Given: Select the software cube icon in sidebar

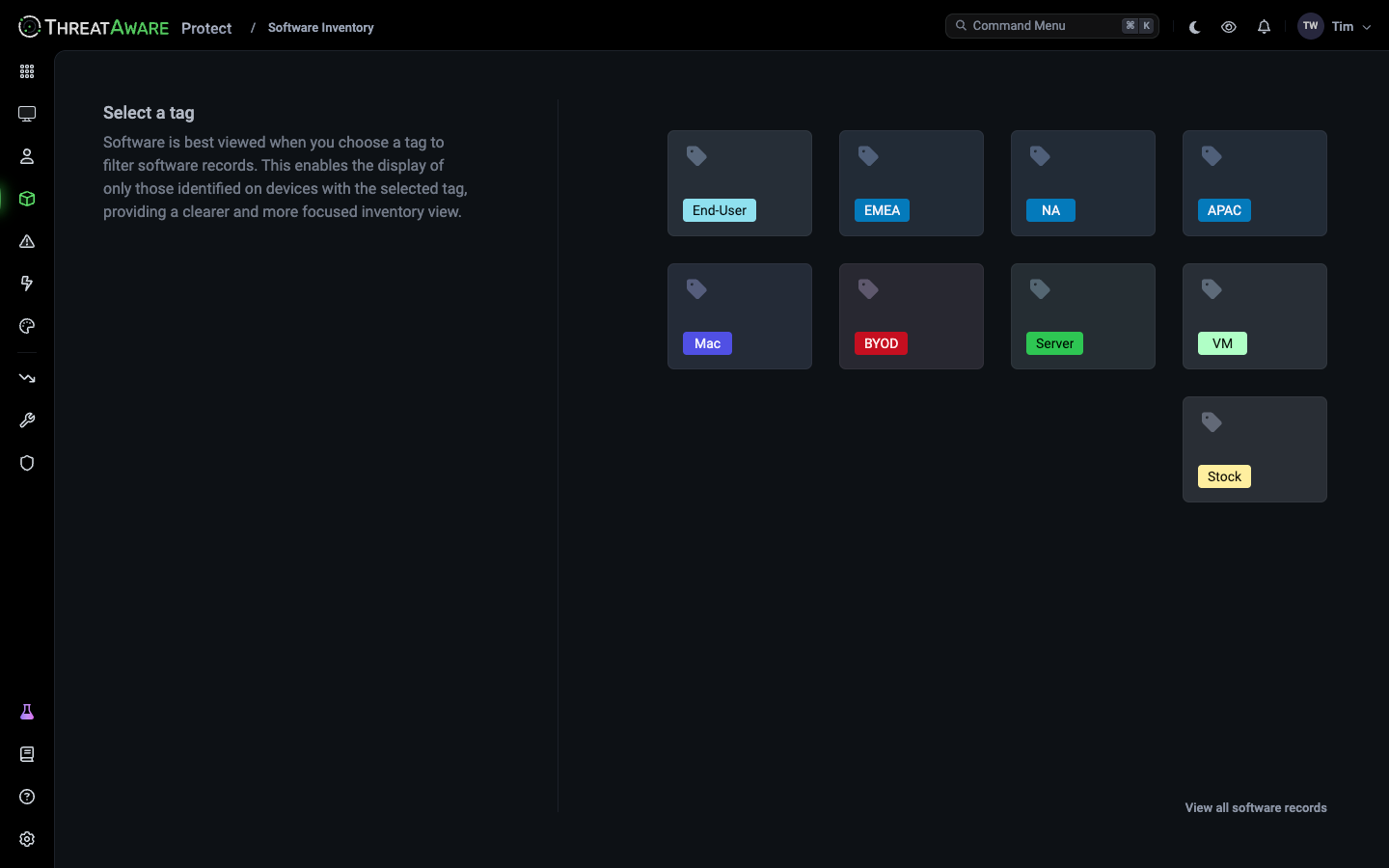Looking at the screenshot, I should pos(27,199).
